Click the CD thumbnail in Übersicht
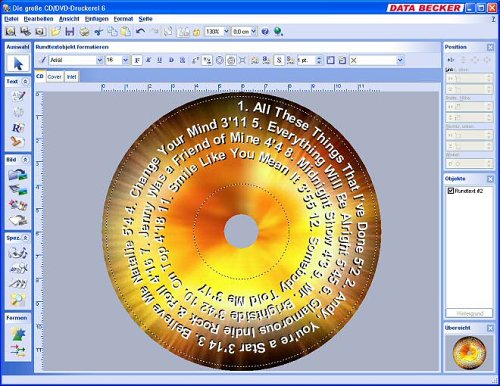Viewport: 500px width, 386px height. point(469,353)
